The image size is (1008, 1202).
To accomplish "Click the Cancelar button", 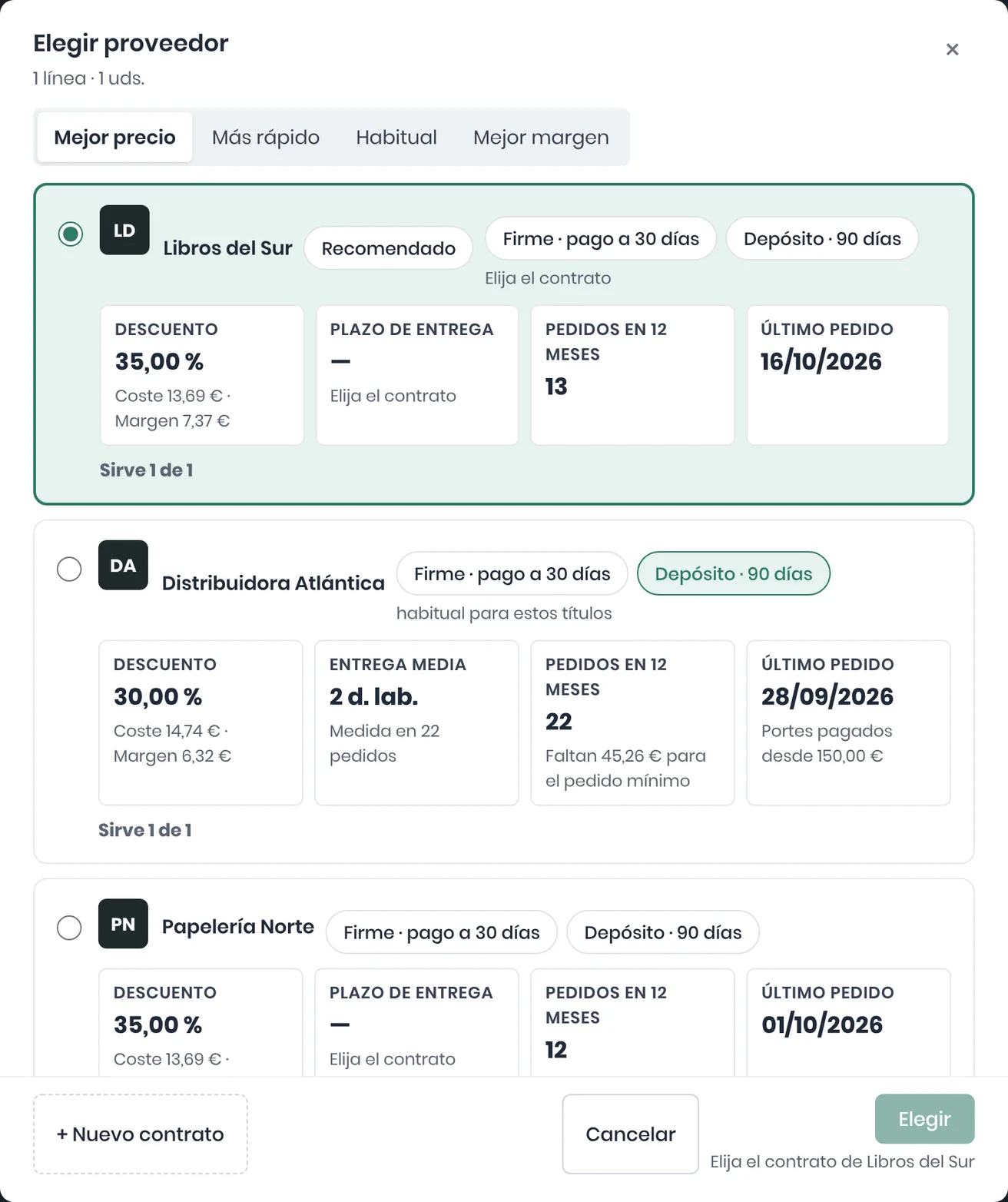I will pyautogui.click(x=631, y=1134).
